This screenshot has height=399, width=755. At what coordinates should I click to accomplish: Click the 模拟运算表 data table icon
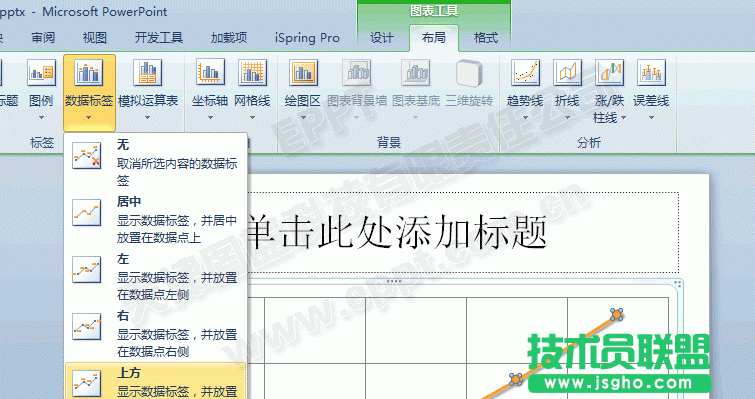(x=148, y=73)
